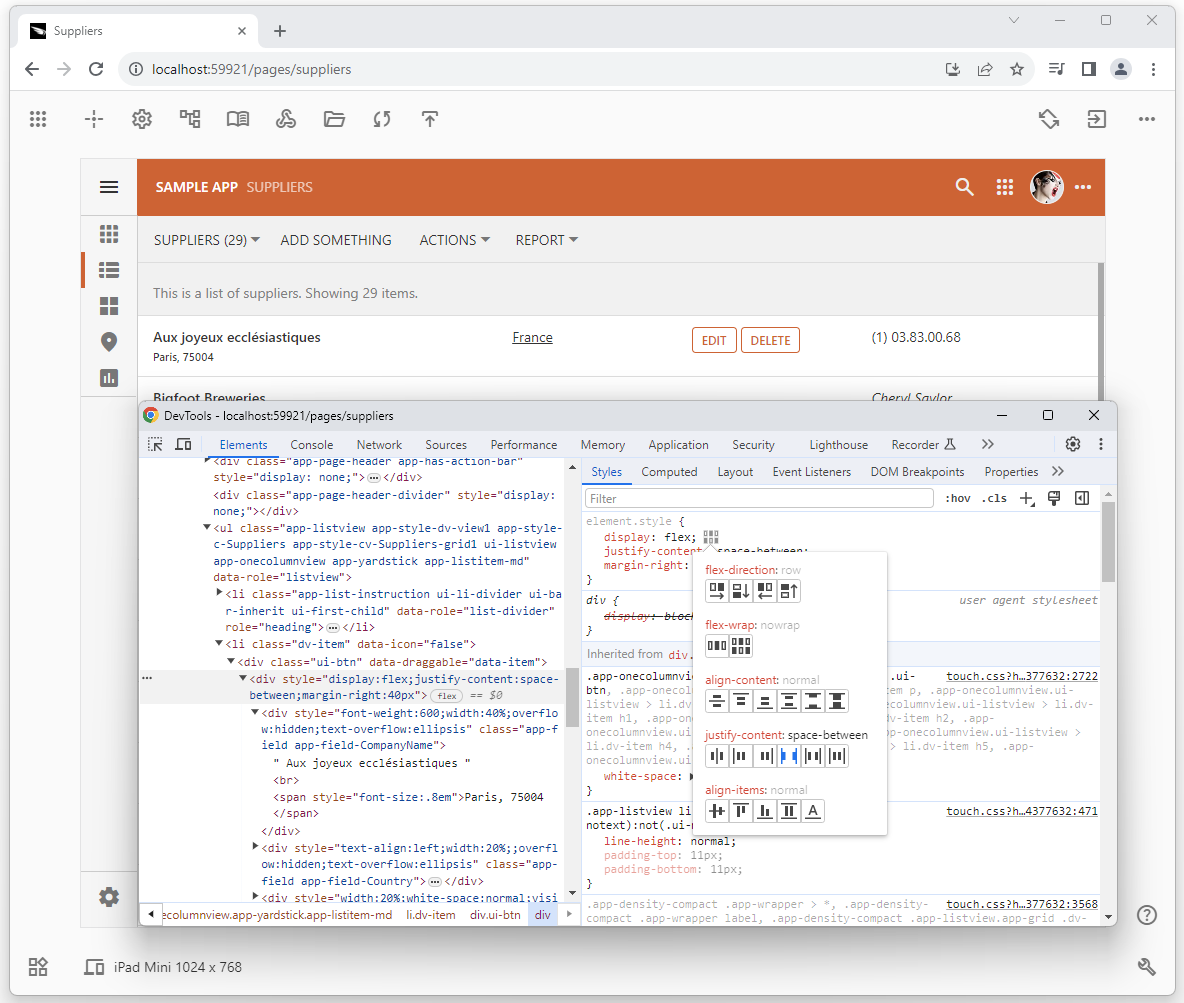Open the three-dot more menu in the top toolbar
Viewport: 1184px width, 1003px height.
tap(1147, 119)
